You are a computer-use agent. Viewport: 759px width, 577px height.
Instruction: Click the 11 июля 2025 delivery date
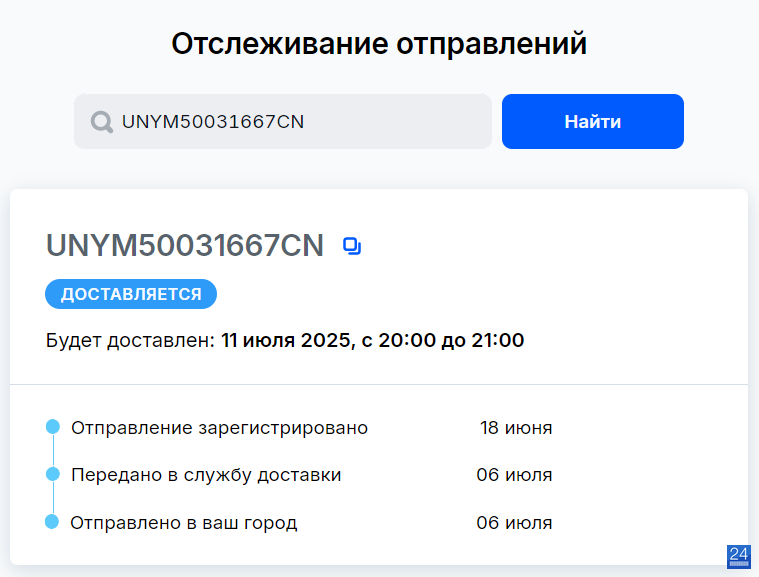pyautogui.click(x=286, y=340)
